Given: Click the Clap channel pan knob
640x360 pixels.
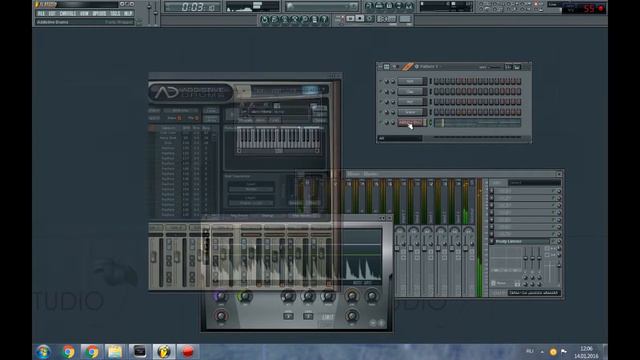Looking at the screenshot, I should click(x=387, y=91).
